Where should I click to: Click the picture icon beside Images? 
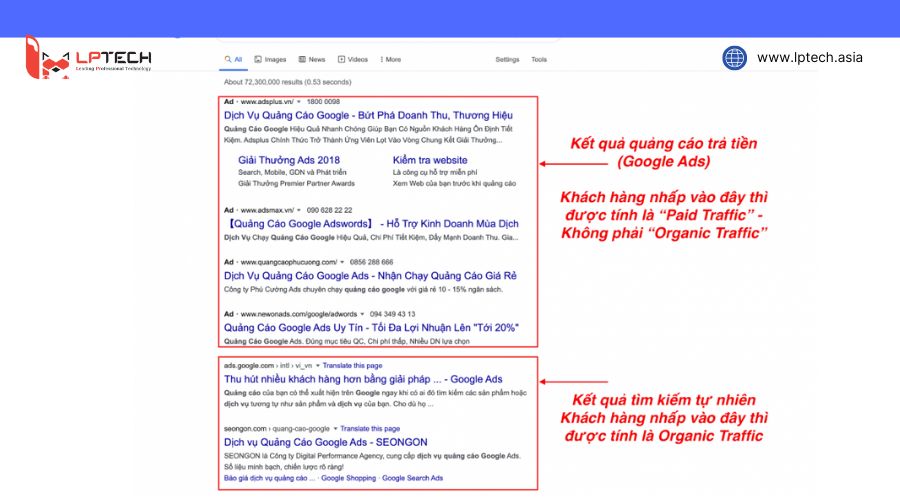pos(258,59)
